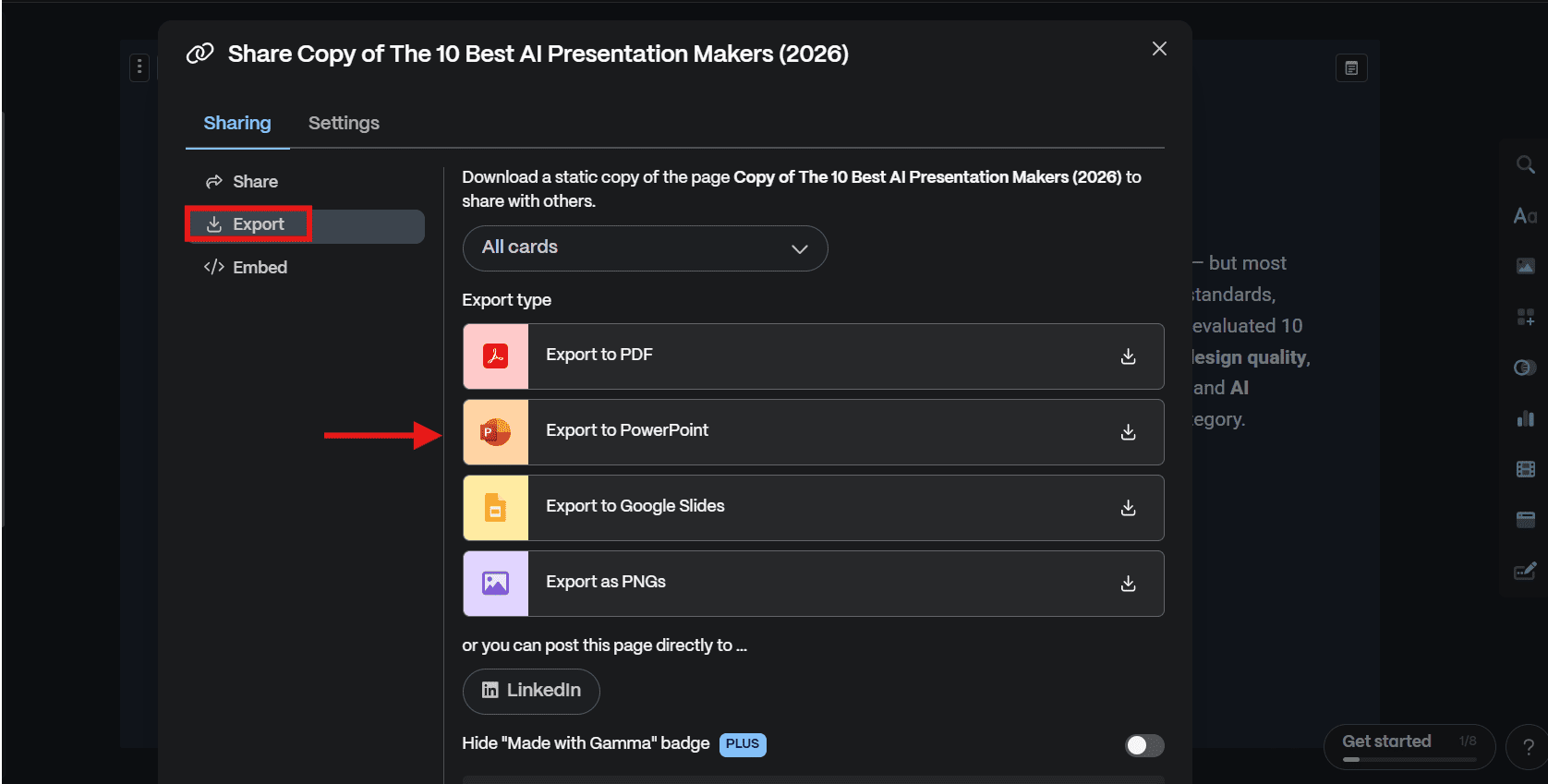
Task: Click the PLUS badge
Action: [743, 744]
